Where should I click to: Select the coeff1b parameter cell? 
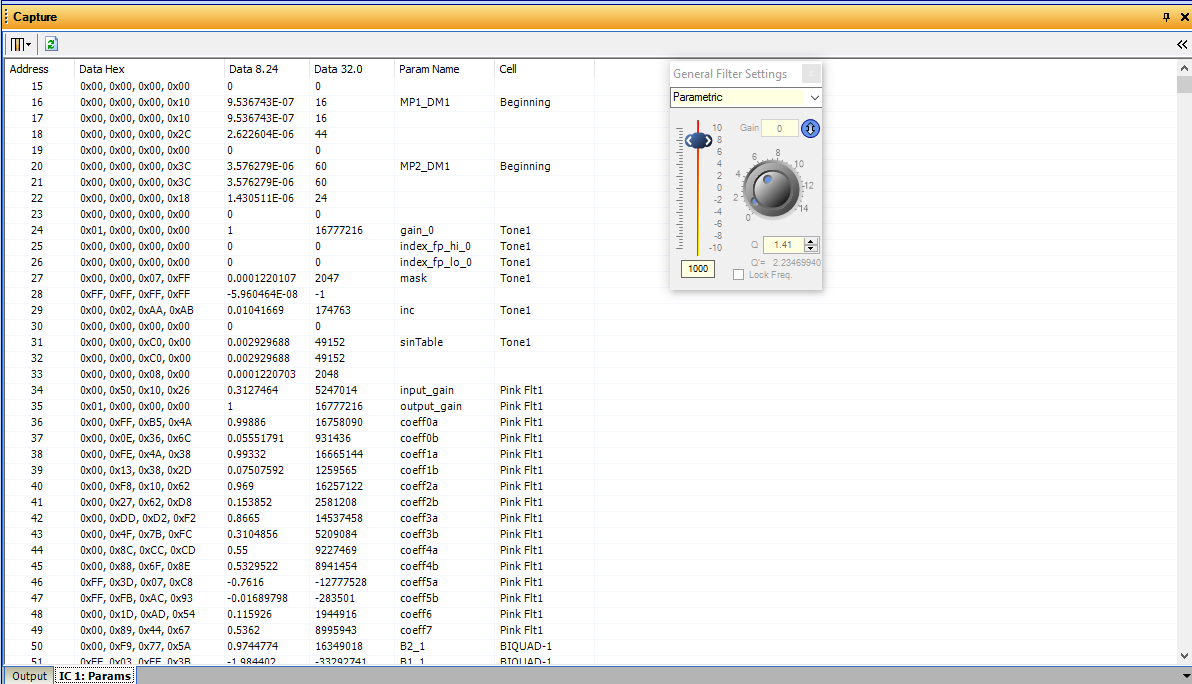coord(419,470)
